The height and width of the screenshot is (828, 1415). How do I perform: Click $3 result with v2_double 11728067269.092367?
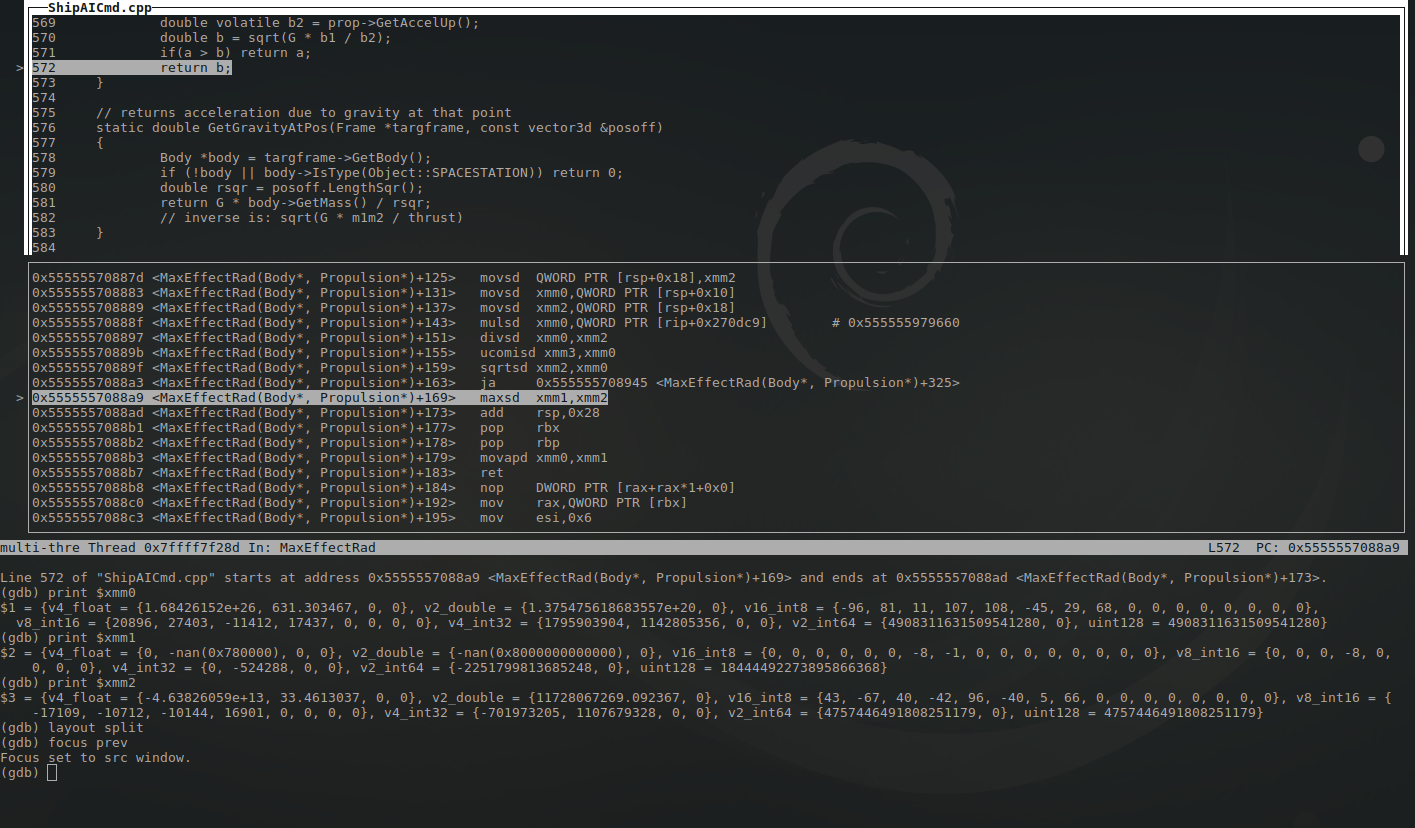click(696, 704)
